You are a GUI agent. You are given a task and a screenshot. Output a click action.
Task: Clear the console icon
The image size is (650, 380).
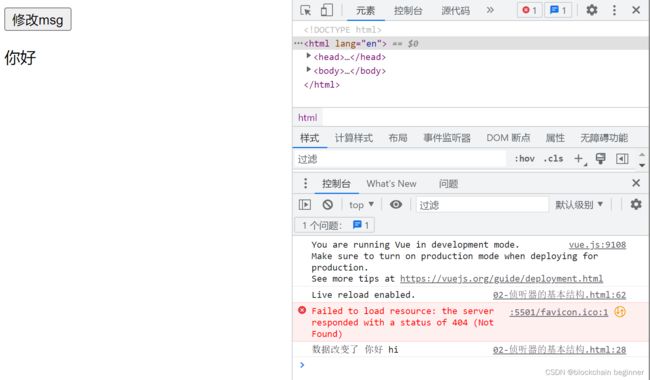pos(327,204)
